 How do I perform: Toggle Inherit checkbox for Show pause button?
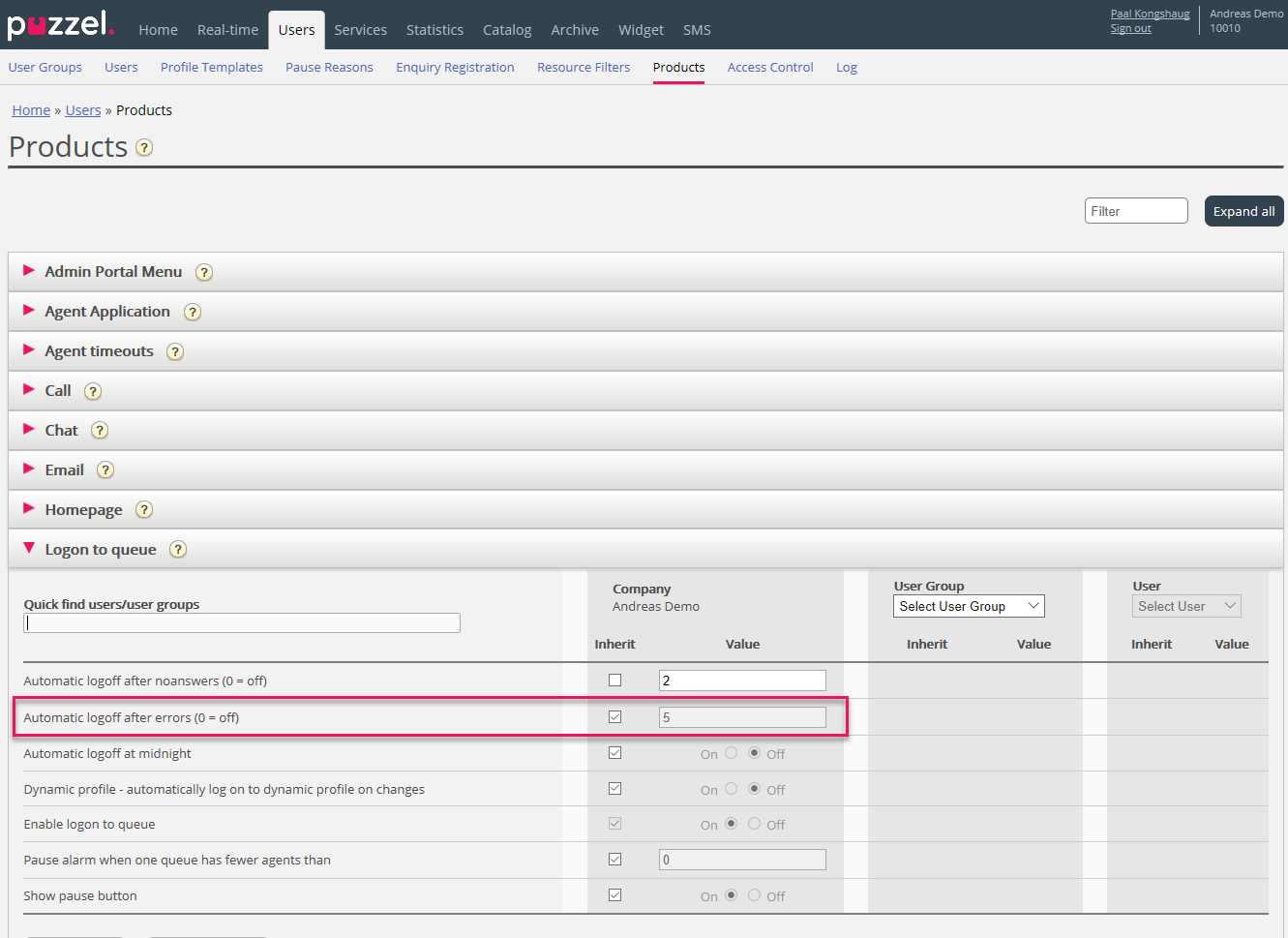614,895
